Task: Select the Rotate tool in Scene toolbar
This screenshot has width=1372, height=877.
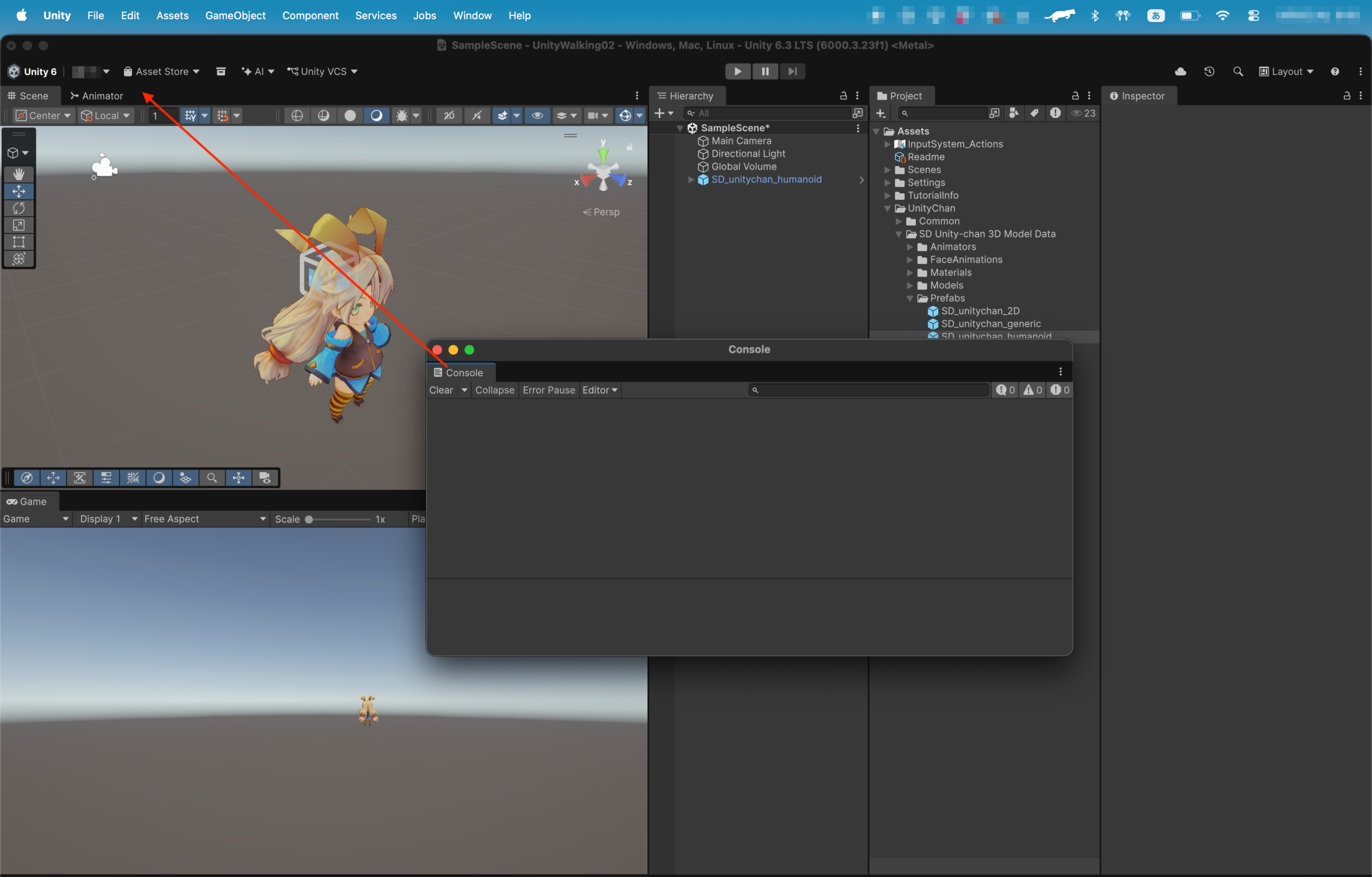Action: 19,208
